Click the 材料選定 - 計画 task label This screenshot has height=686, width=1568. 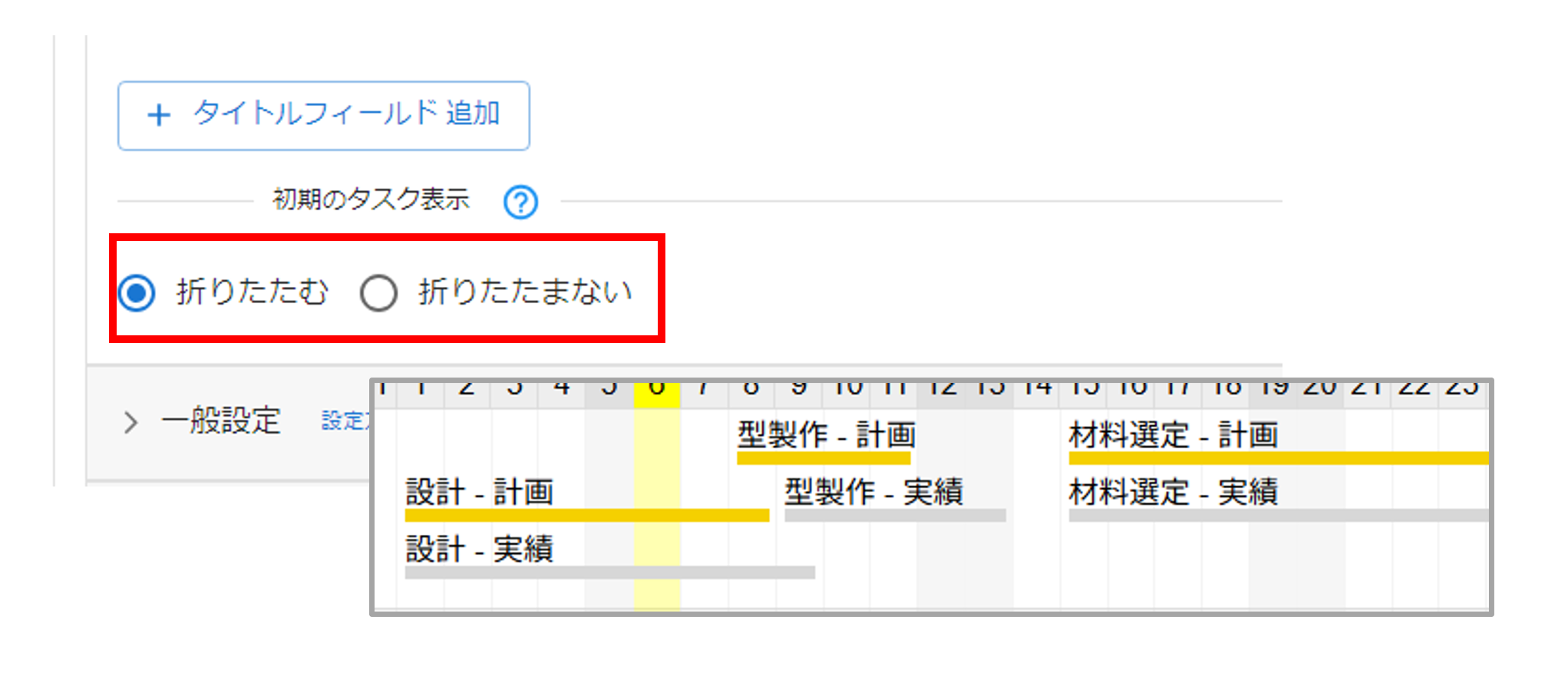click(x=1174, y=435)
